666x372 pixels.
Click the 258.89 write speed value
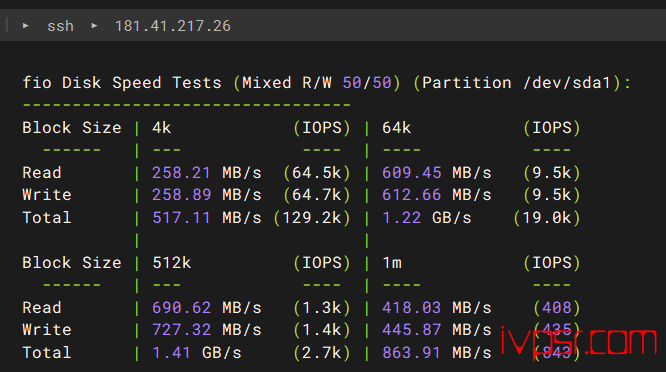pos(181,195)
